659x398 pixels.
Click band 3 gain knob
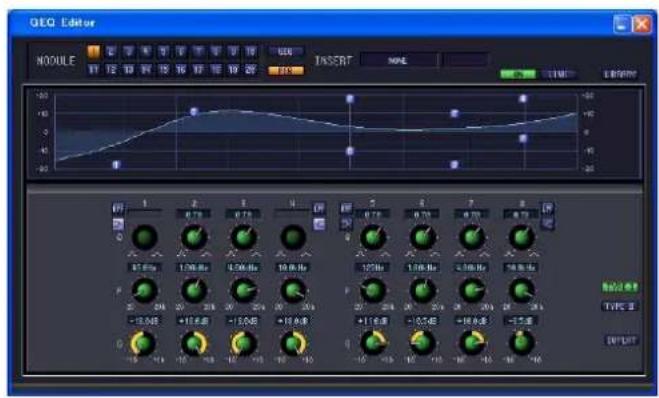(243, 343)
